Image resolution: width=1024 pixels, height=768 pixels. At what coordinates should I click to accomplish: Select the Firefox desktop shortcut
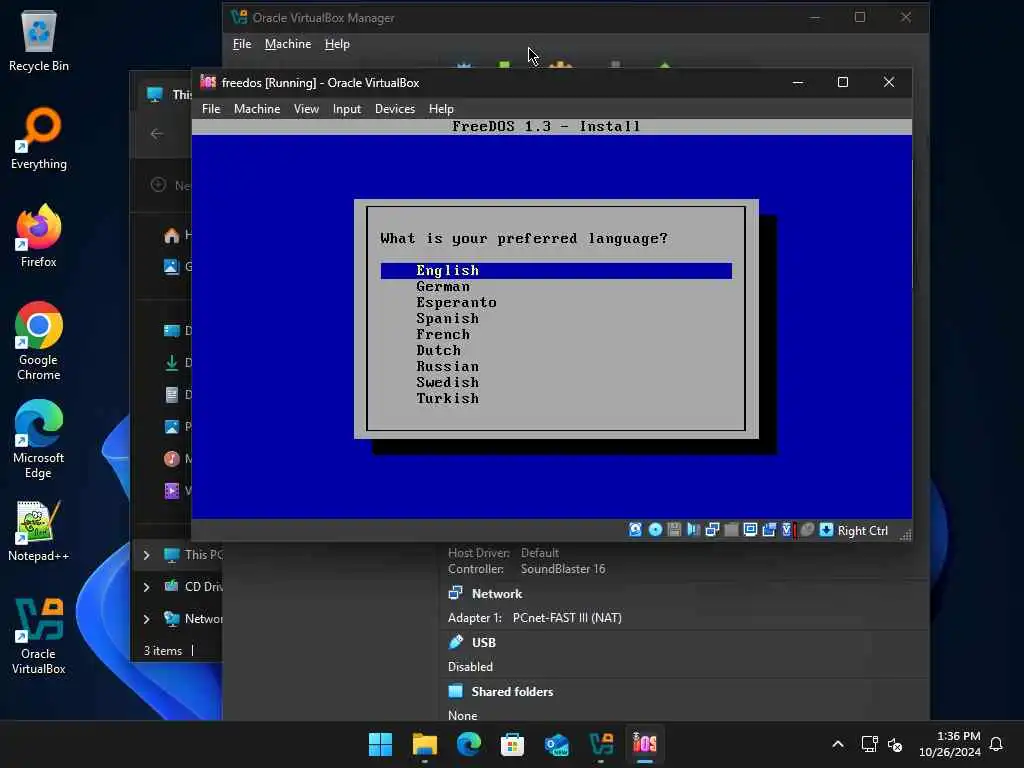[39, 236]
